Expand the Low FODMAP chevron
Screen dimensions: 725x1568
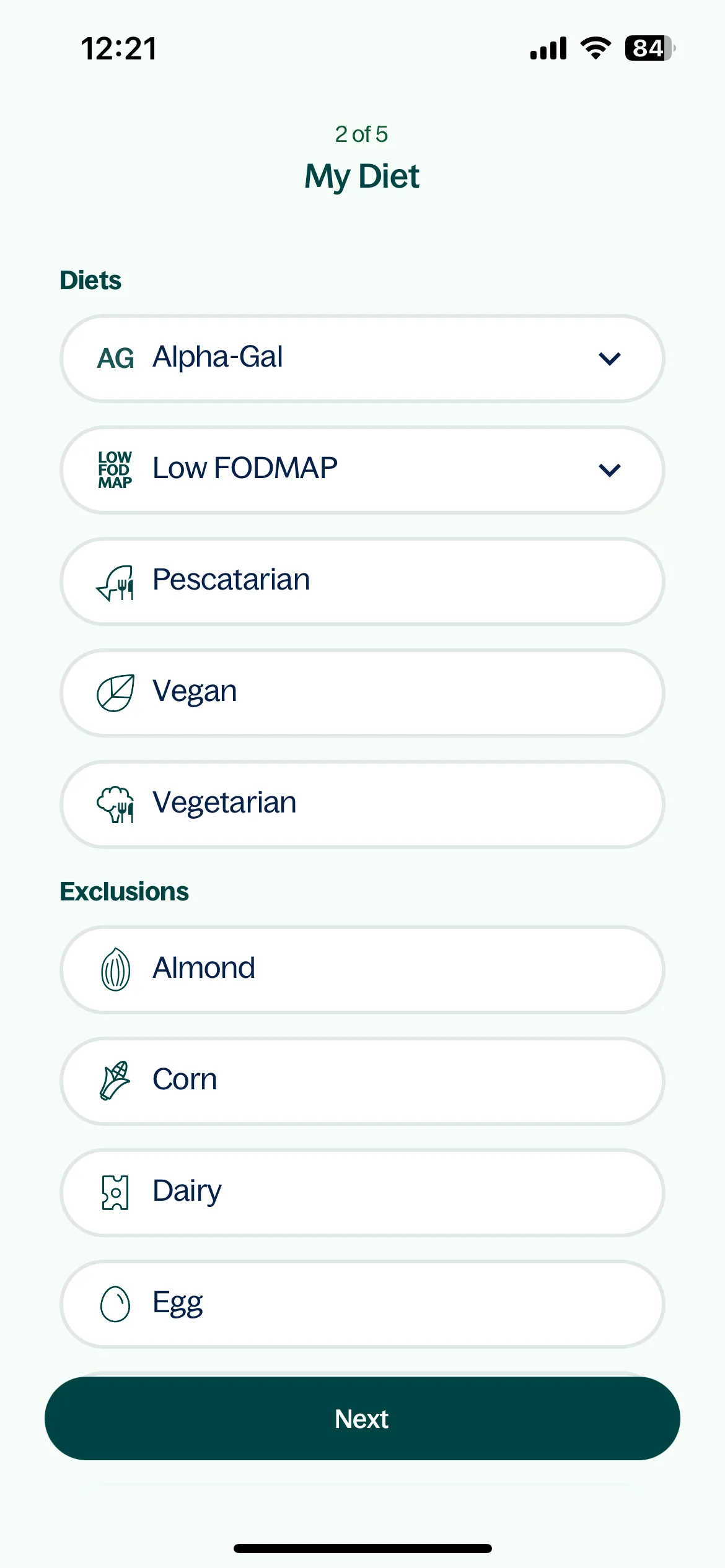[610, 470]
